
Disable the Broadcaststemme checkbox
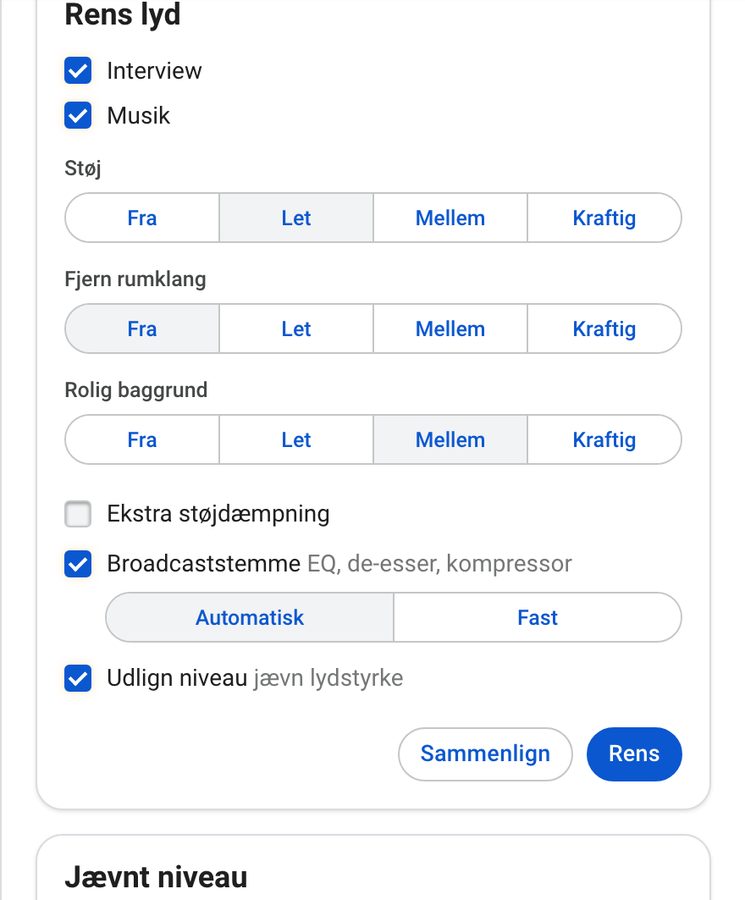(77, 564)
